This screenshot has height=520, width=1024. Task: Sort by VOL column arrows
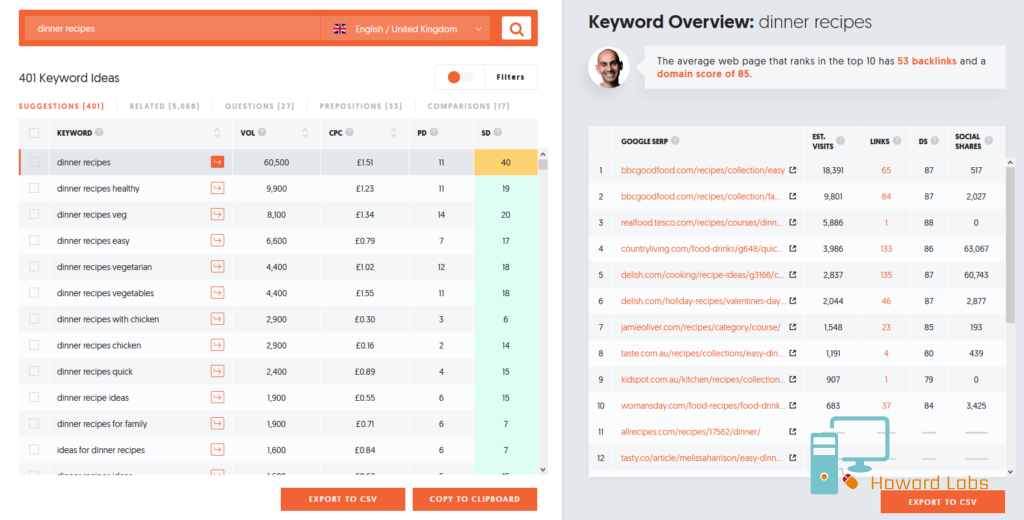(x=304, y=133)
